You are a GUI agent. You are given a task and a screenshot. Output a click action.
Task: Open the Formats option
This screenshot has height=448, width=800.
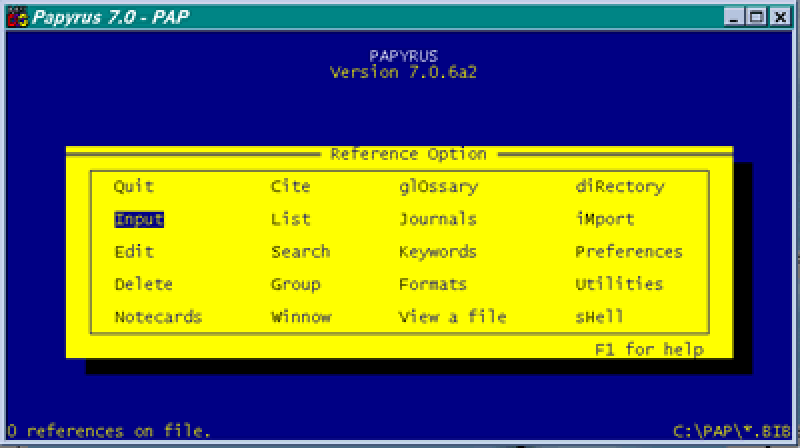point(433,284)
